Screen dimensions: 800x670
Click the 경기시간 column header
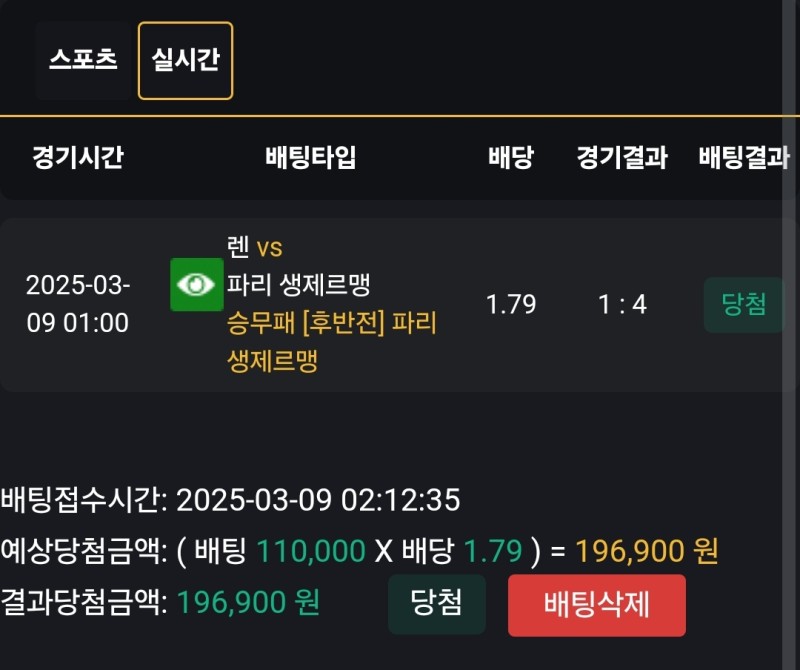pyautogui.click(x=77, y=158)
